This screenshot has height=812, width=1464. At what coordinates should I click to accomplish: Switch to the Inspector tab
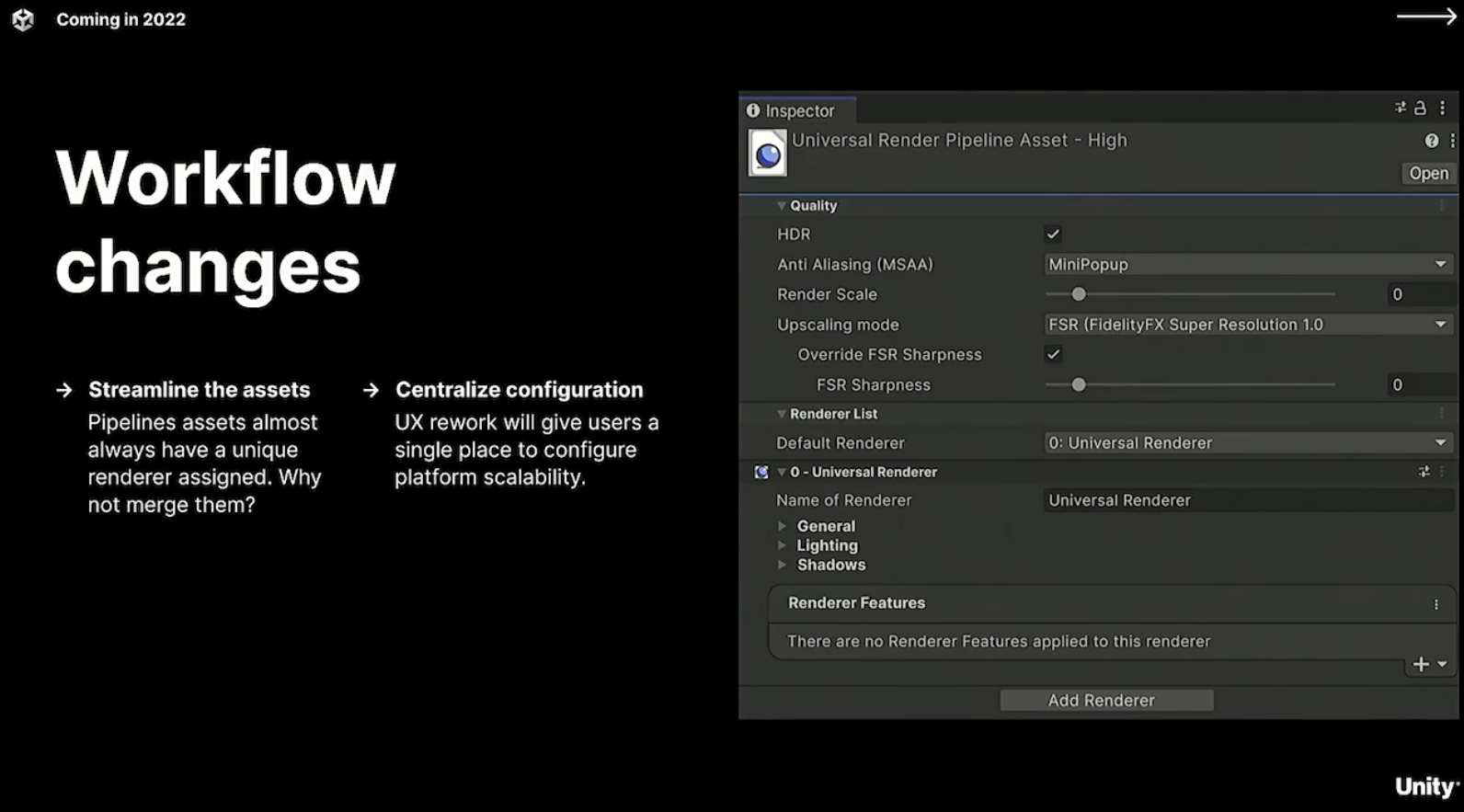click(797, 110)
